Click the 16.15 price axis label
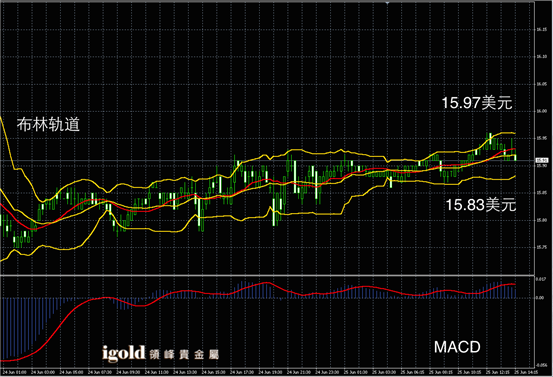Screen dimensions: 553x377 pyautogui.click(x=542, y=30)
